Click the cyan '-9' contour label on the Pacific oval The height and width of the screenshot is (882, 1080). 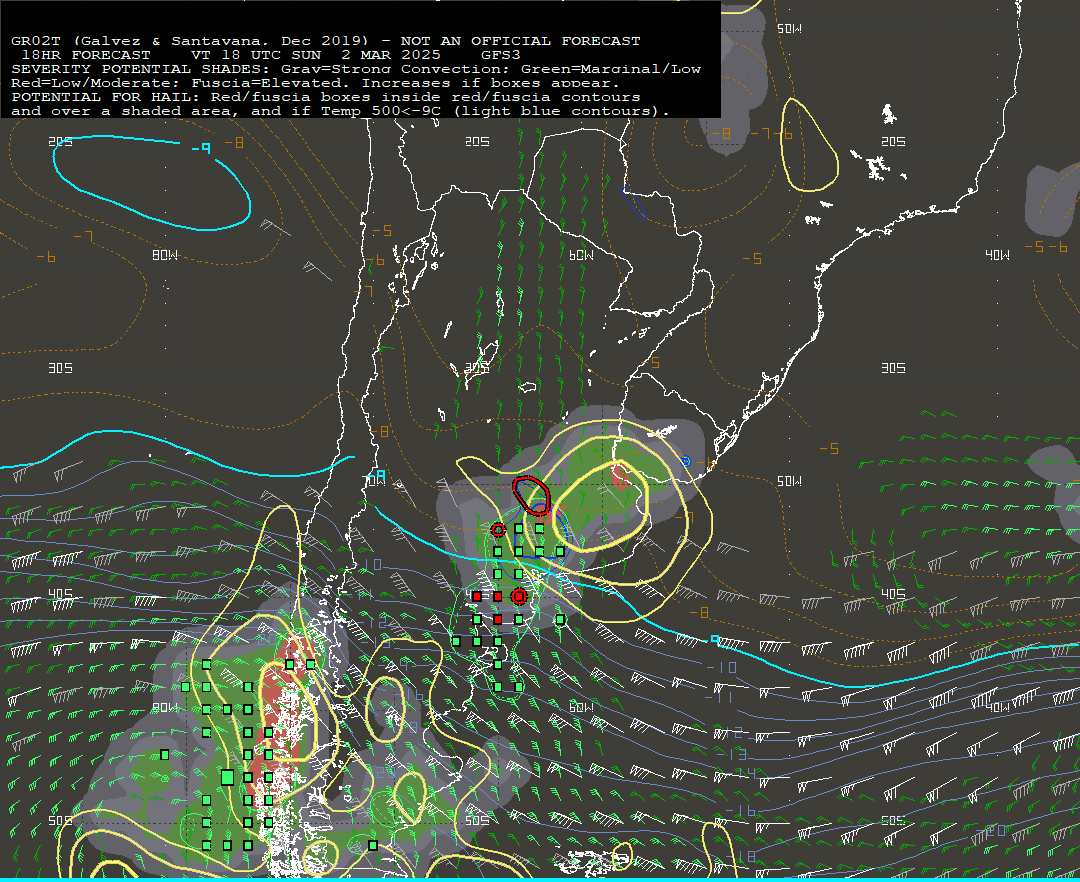point(201,148)
